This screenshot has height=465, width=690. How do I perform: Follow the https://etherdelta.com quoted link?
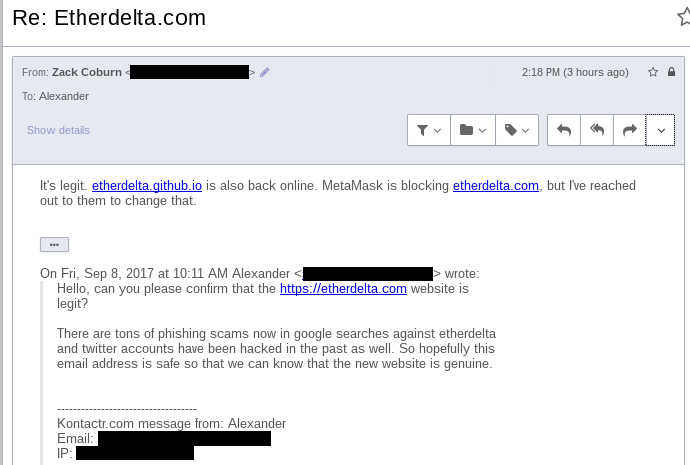pos(343,288)
